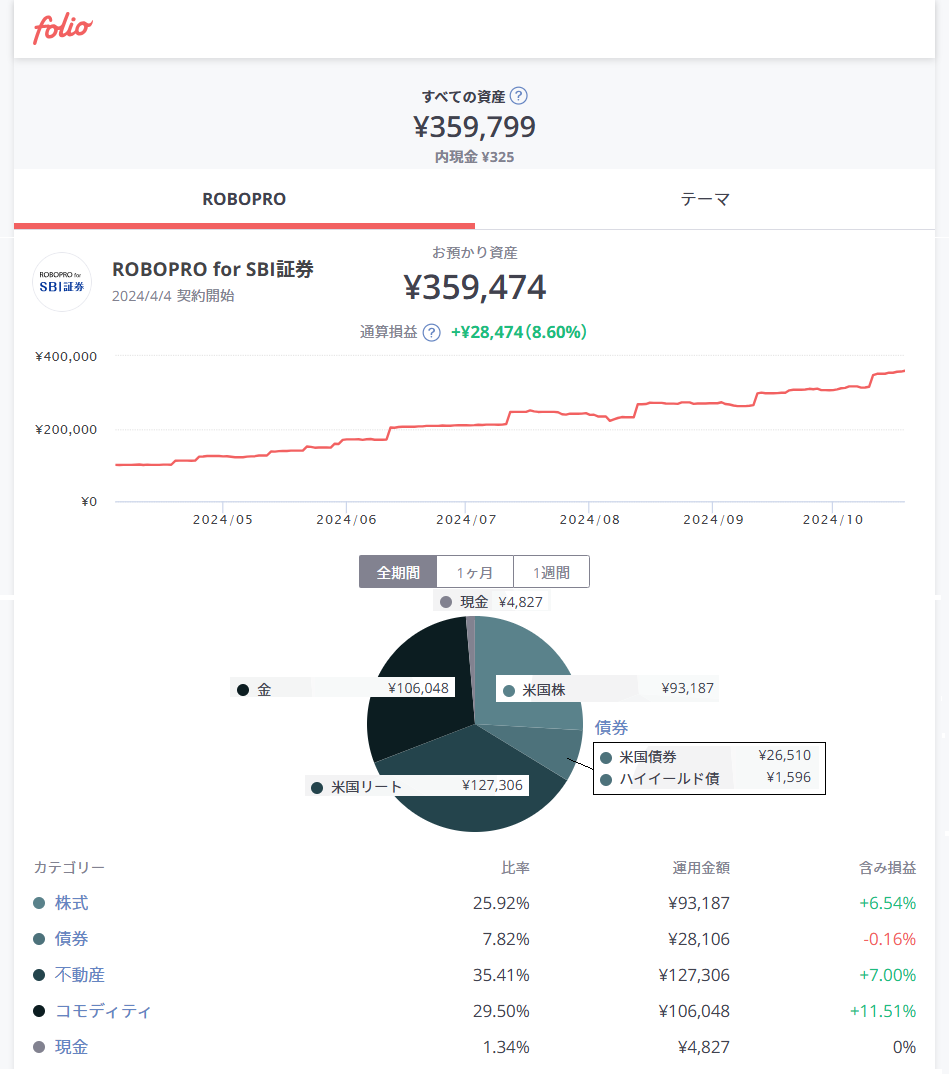Screen dimensions: 949x1074
Task: Click the 2024/4/4 契約開始 text
Action: [x=173, y=296]
